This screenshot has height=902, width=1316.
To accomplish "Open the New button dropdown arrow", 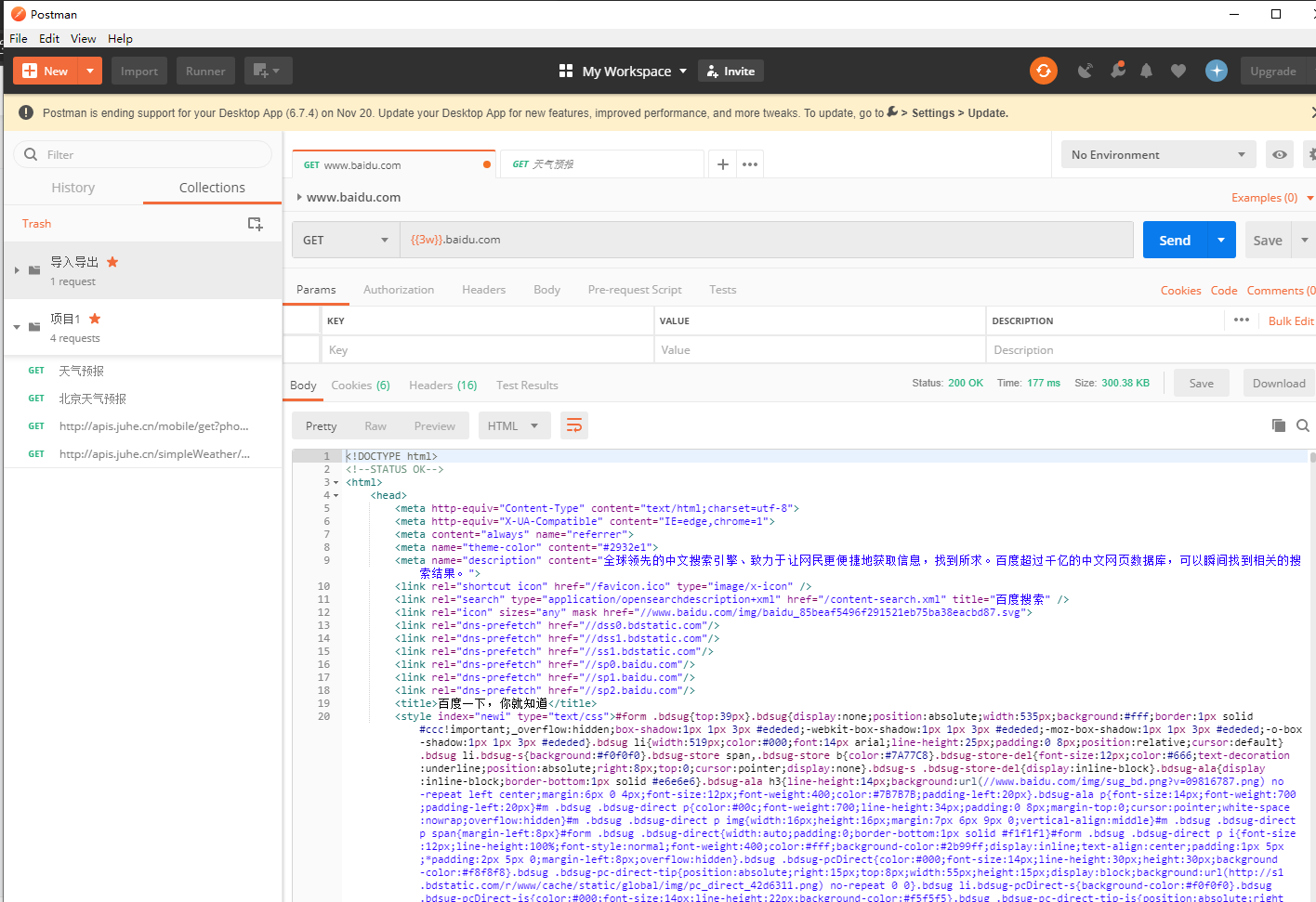I will (90, 71).
